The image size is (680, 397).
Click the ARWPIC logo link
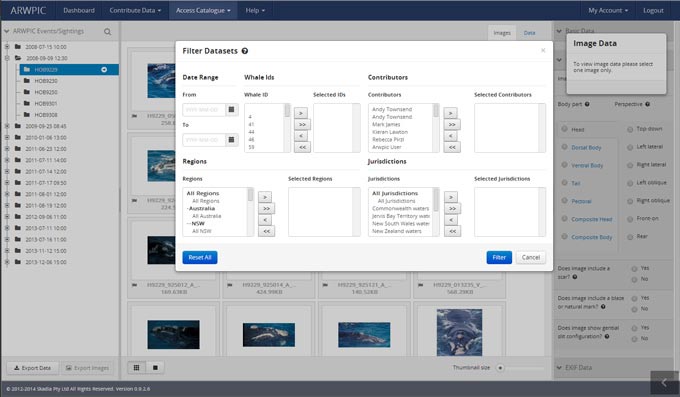click(x=28, y=10)
